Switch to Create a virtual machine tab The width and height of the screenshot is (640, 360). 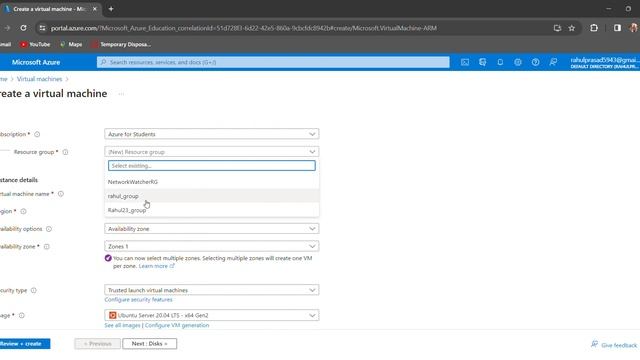click(48, 9)
